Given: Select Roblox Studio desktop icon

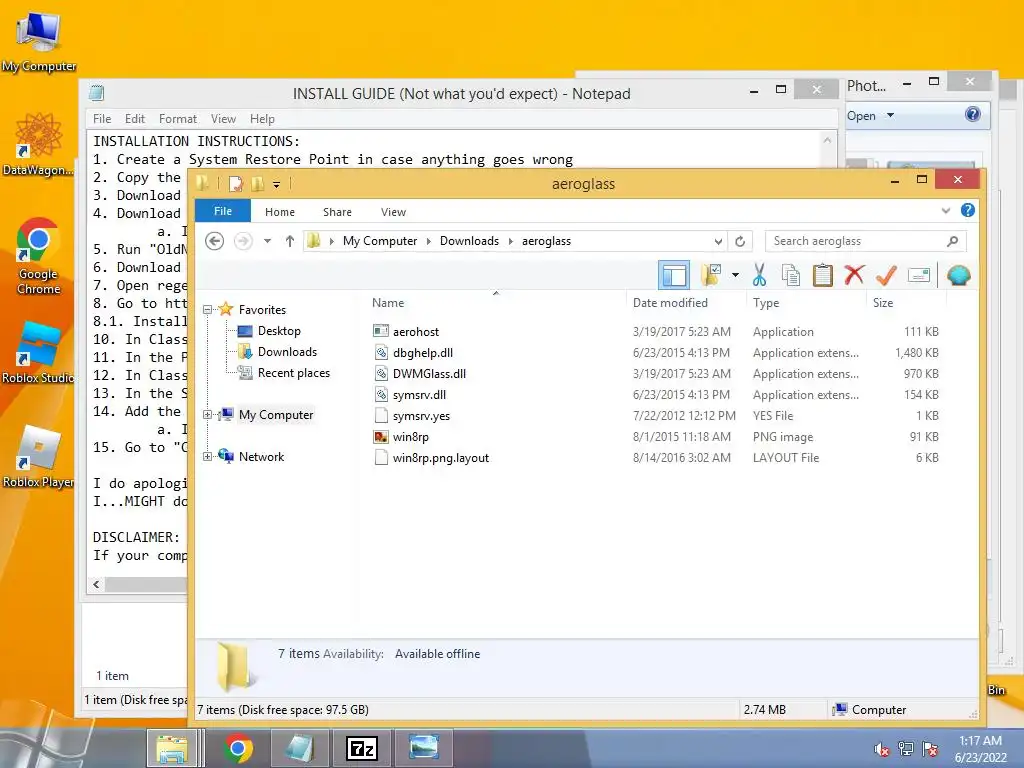Looking at the screenshot, I should click(38, 353).
